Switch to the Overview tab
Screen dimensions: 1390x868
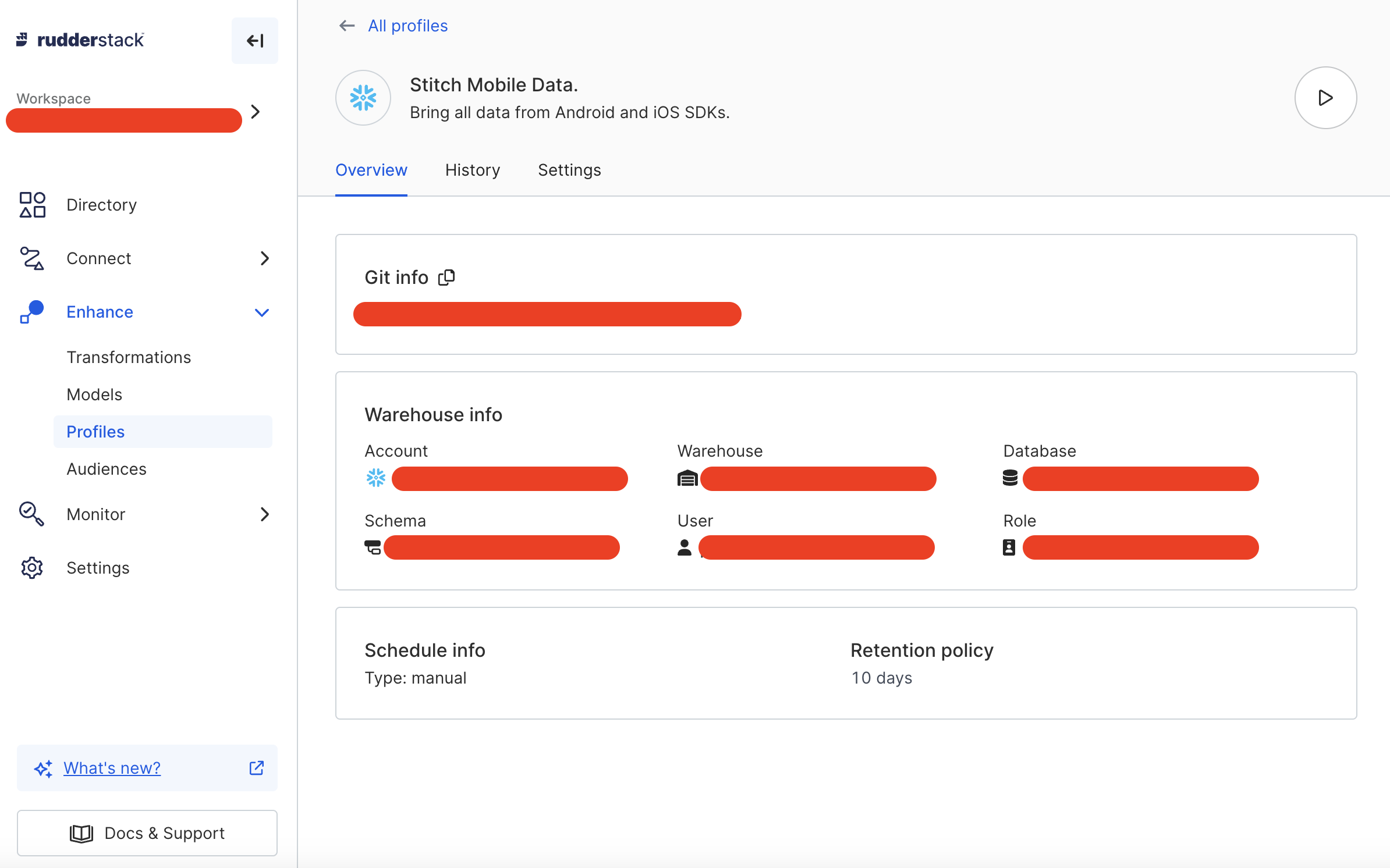tap(371, 170)
